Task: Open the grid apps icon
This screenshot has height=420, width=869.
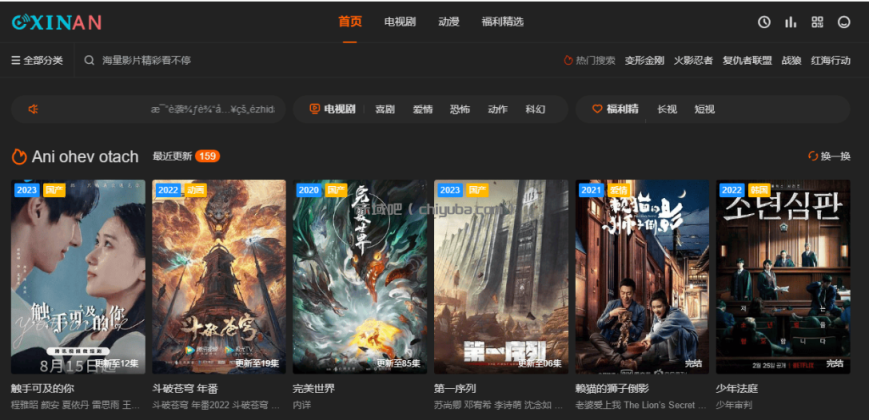Action: [817, 22]
